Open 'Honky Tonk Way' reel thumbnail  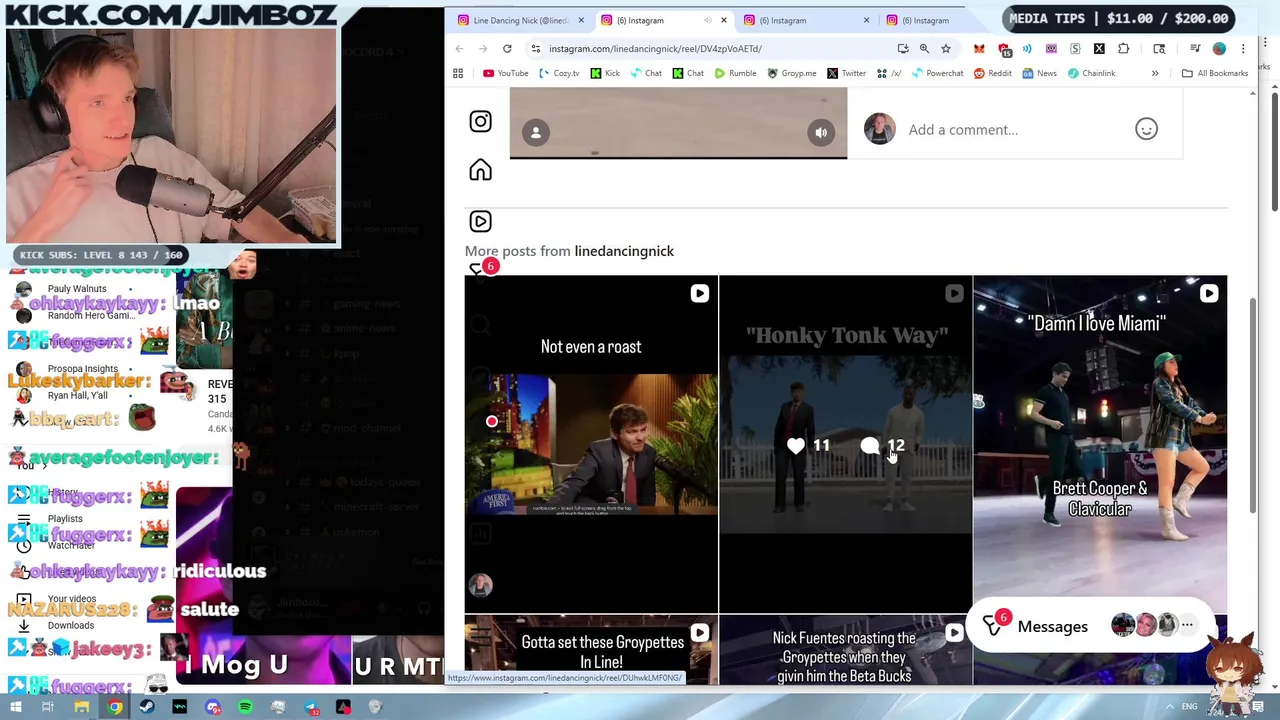pyautogui.click(x=845, y=444)
